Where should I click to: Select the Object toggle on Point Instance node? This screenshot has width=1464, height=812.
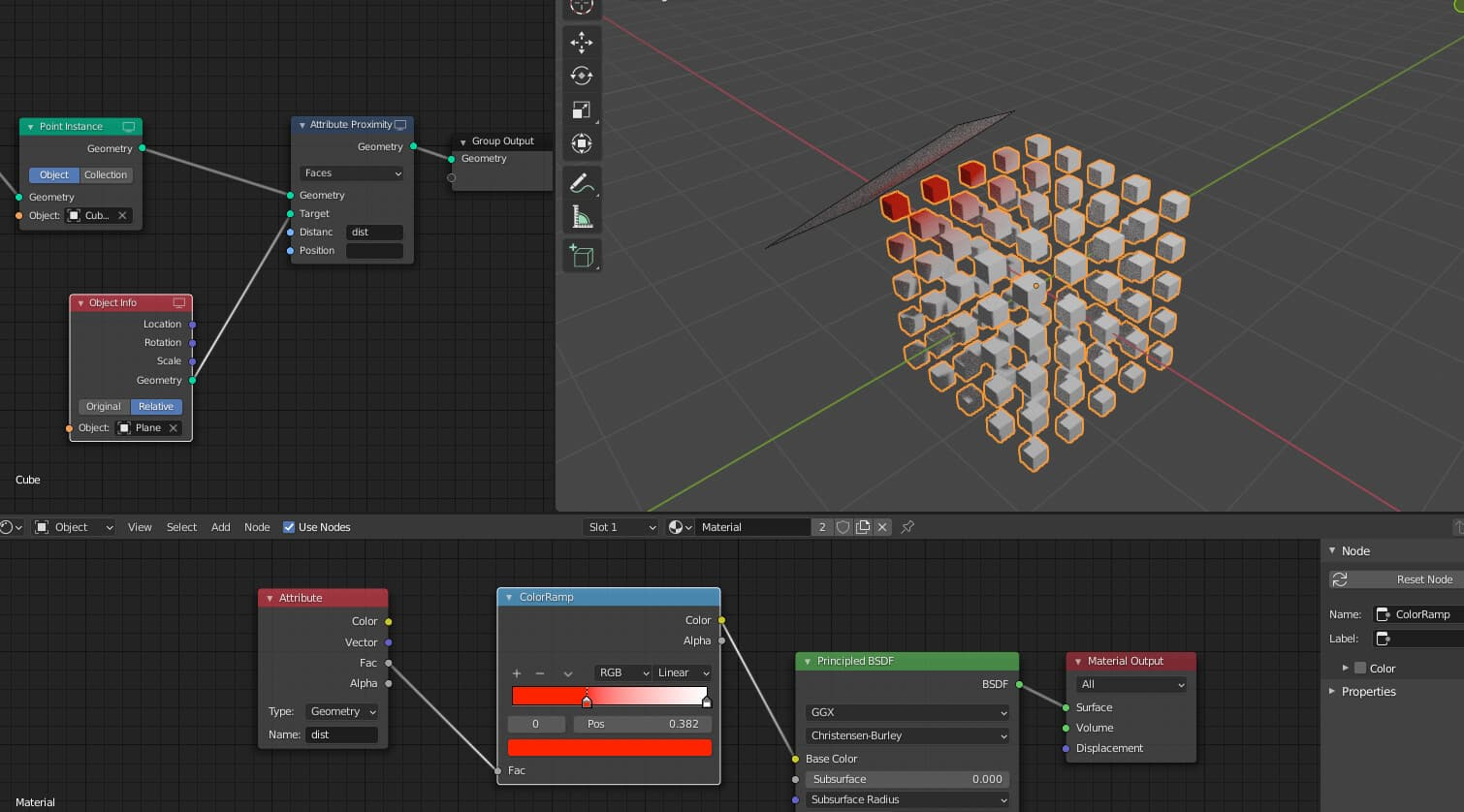54,175
